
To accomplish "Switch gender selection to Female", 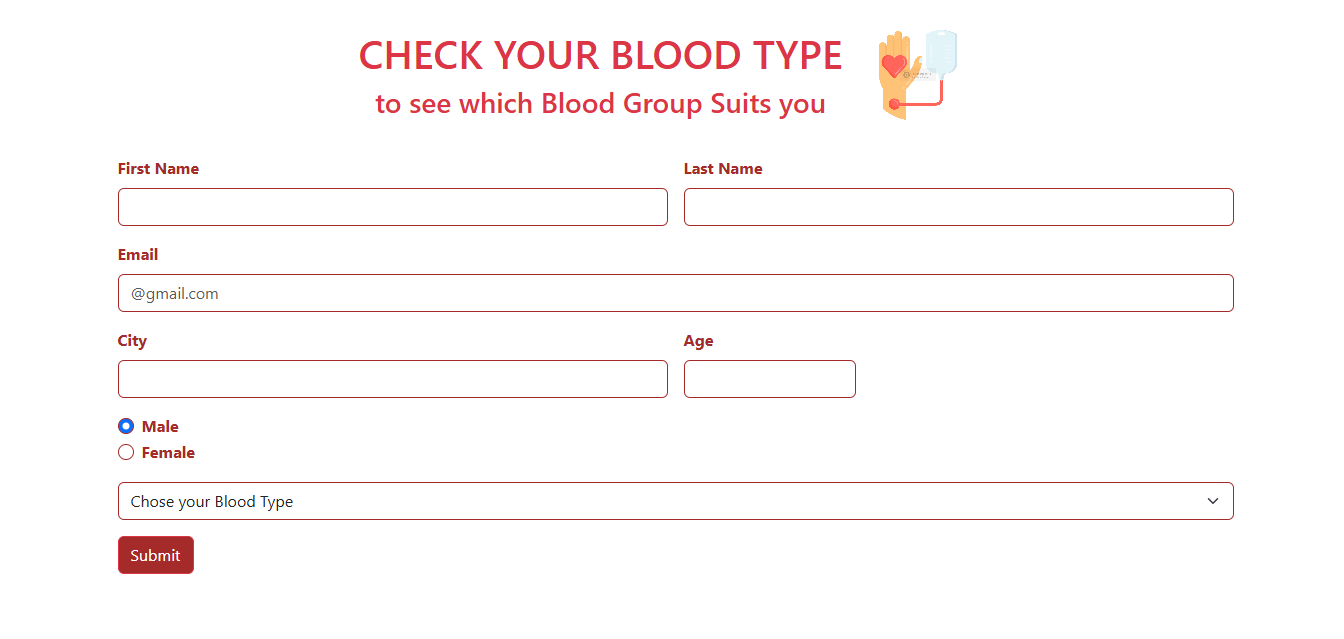I will click(x=126, y=452).
